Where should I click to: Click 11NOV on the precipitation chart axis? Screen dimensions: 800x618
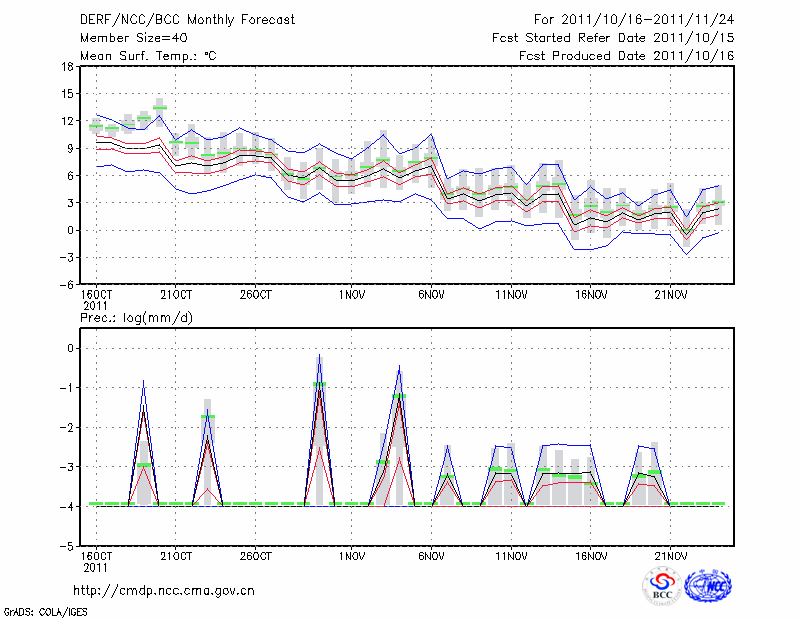(510, 556)
